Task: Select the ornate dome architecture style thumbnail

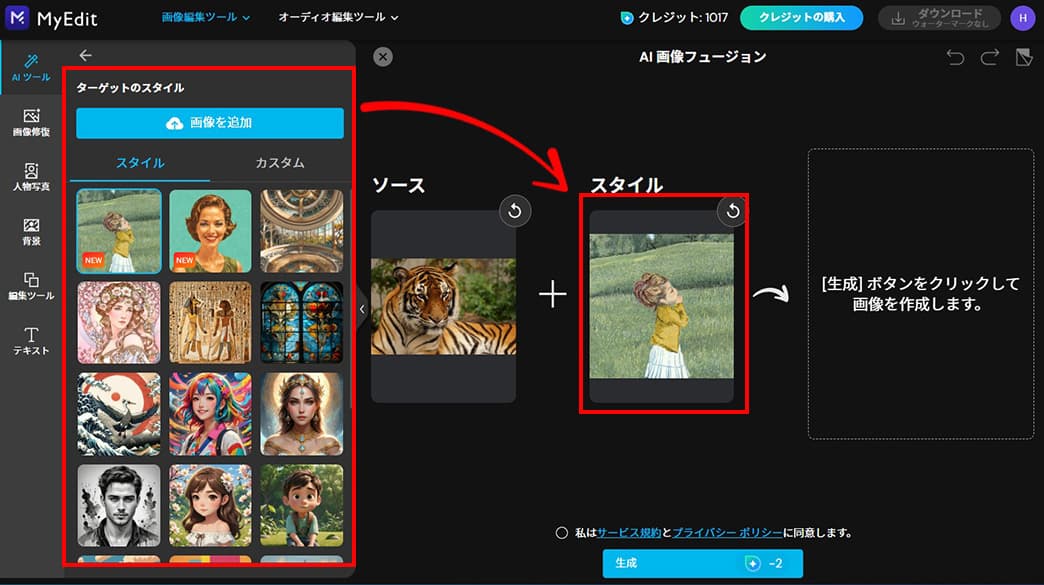Action: 302,231
